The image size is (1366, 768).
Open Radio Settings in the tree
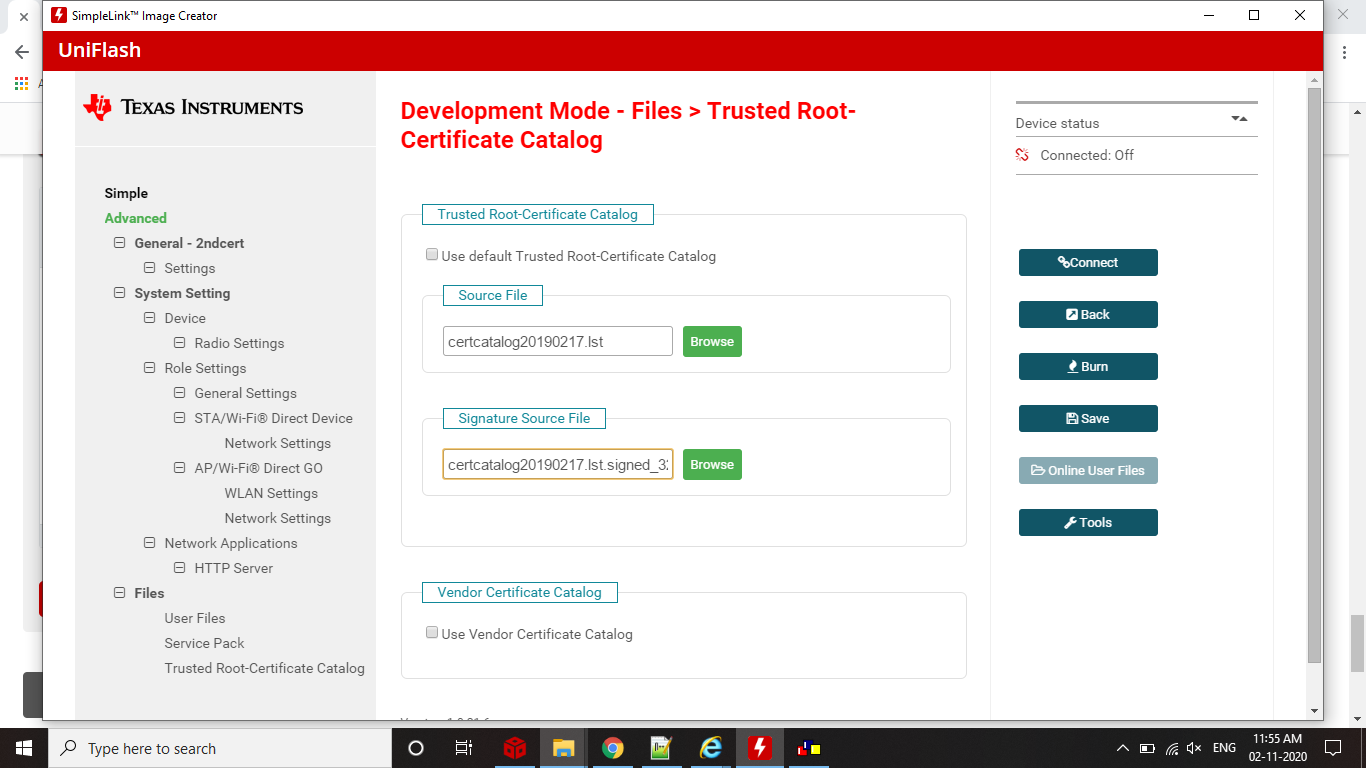coord(240,343)
